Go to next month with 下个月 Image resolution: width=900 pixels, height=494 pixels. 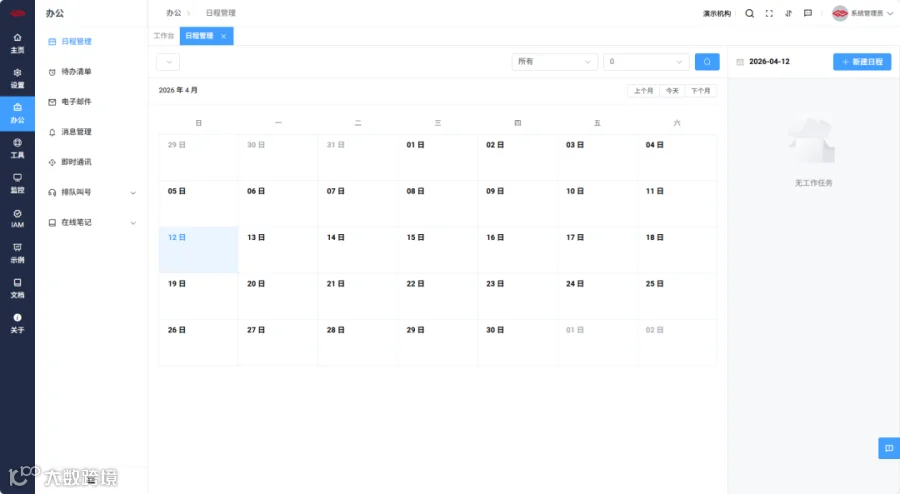click(x=700, y=91)
